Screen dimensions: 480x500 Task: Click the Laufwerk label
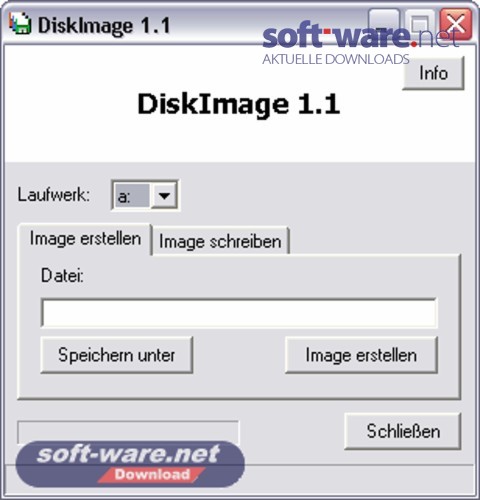pyautogui.click(x=54, y=195)
